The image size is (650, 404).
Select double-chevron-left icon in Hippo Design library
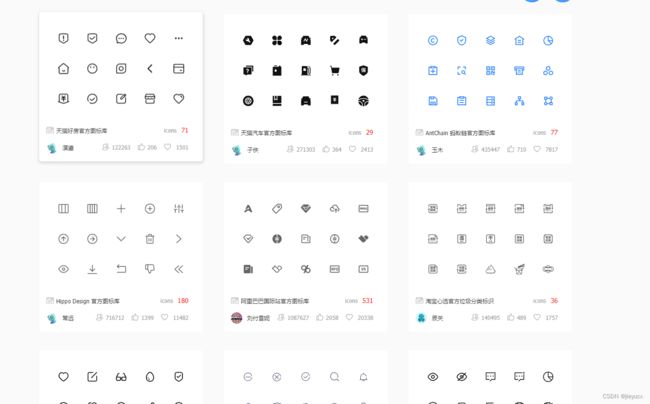coord(179,269)
